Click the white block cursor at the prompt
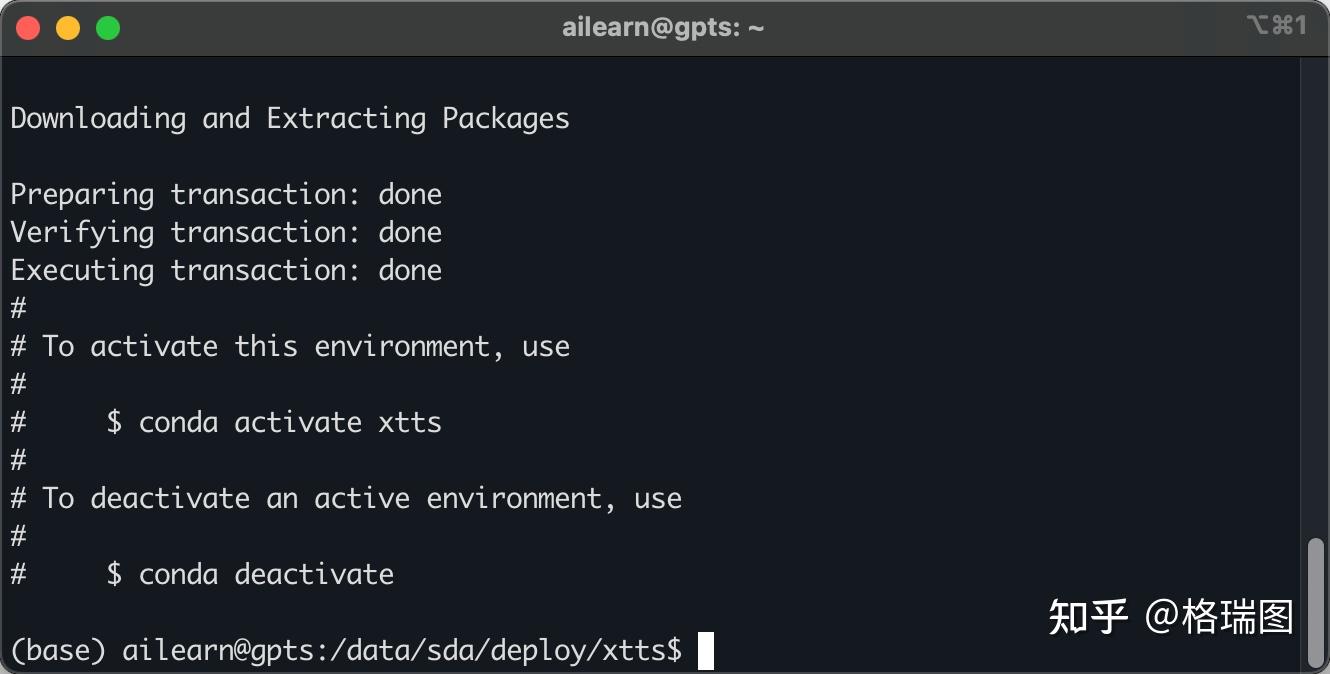This screenshot has width=1330, height=674. [x=706, y=651]
